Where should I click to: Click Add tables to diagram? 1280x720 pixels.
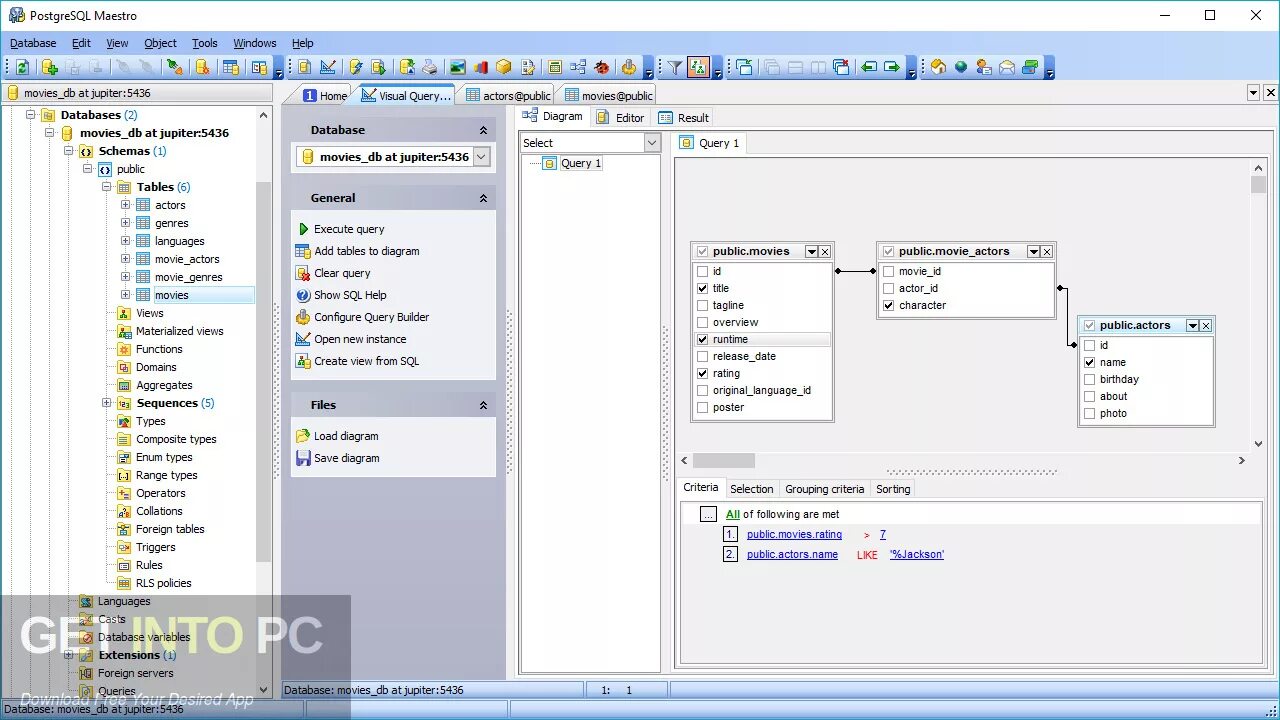tap(367, 251)
